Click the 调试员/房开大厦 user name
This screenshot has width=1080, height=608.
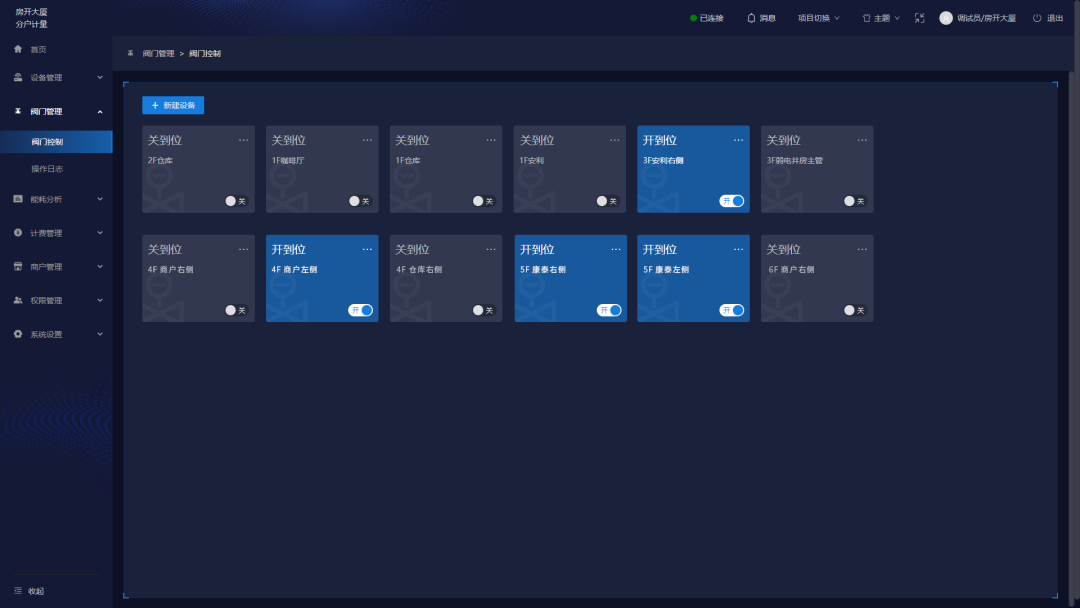tap(986, 18)
